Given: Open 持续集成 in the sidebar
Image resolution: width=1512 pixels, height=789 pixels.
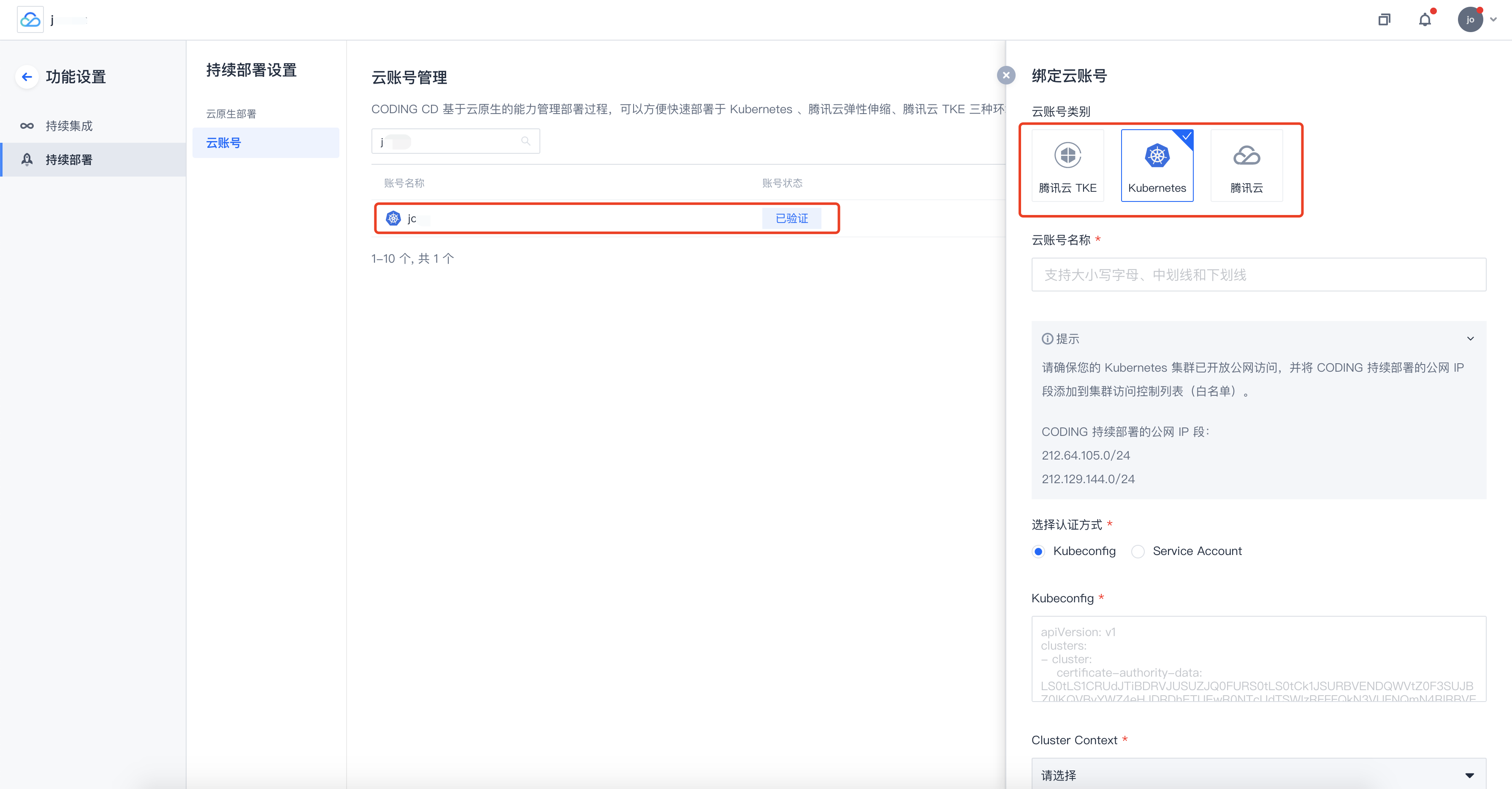Looking at the screenshot, I should [x=94, y=126].
